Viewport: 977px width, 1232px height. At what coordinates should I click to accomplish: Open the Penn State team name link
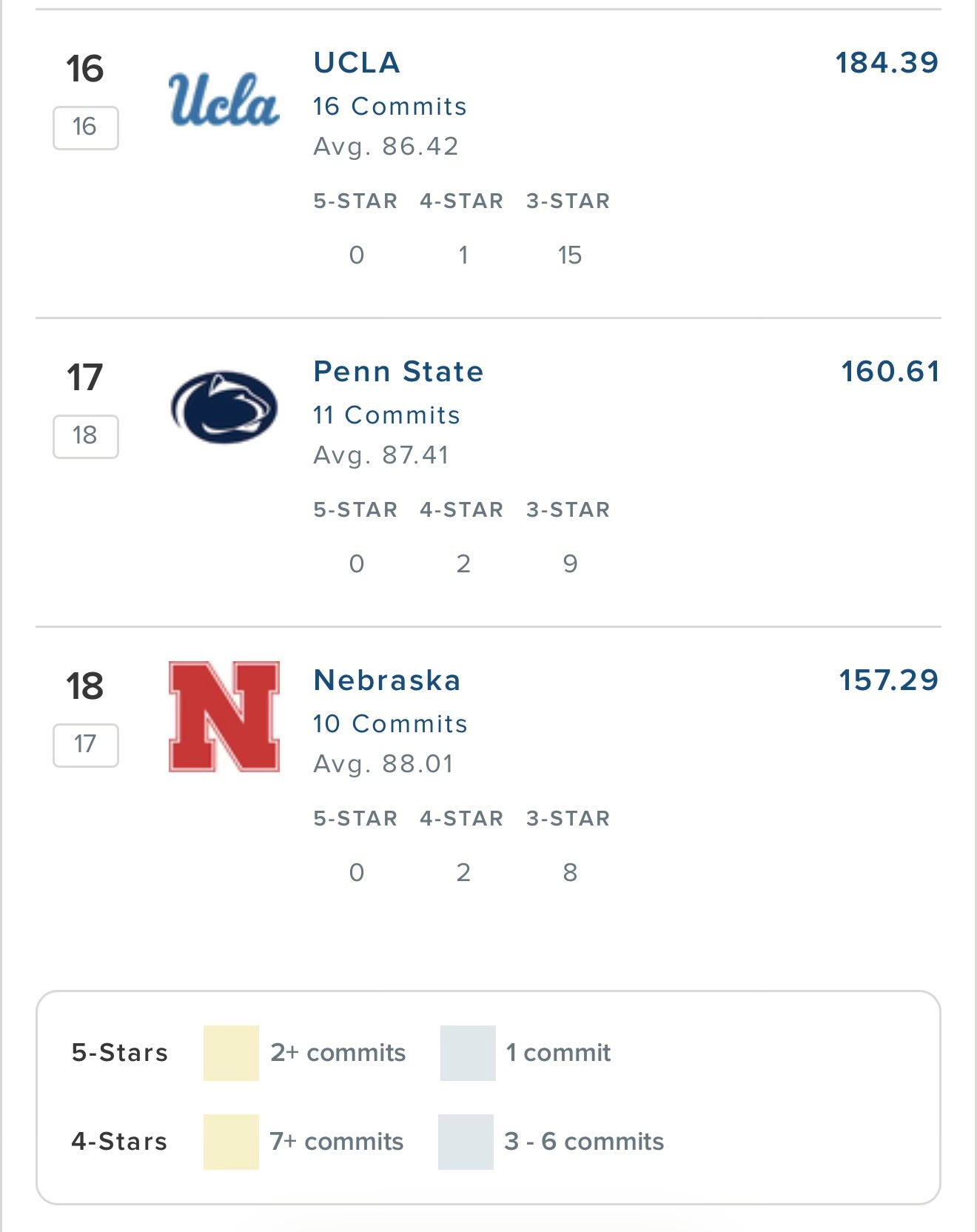point(398,372)
